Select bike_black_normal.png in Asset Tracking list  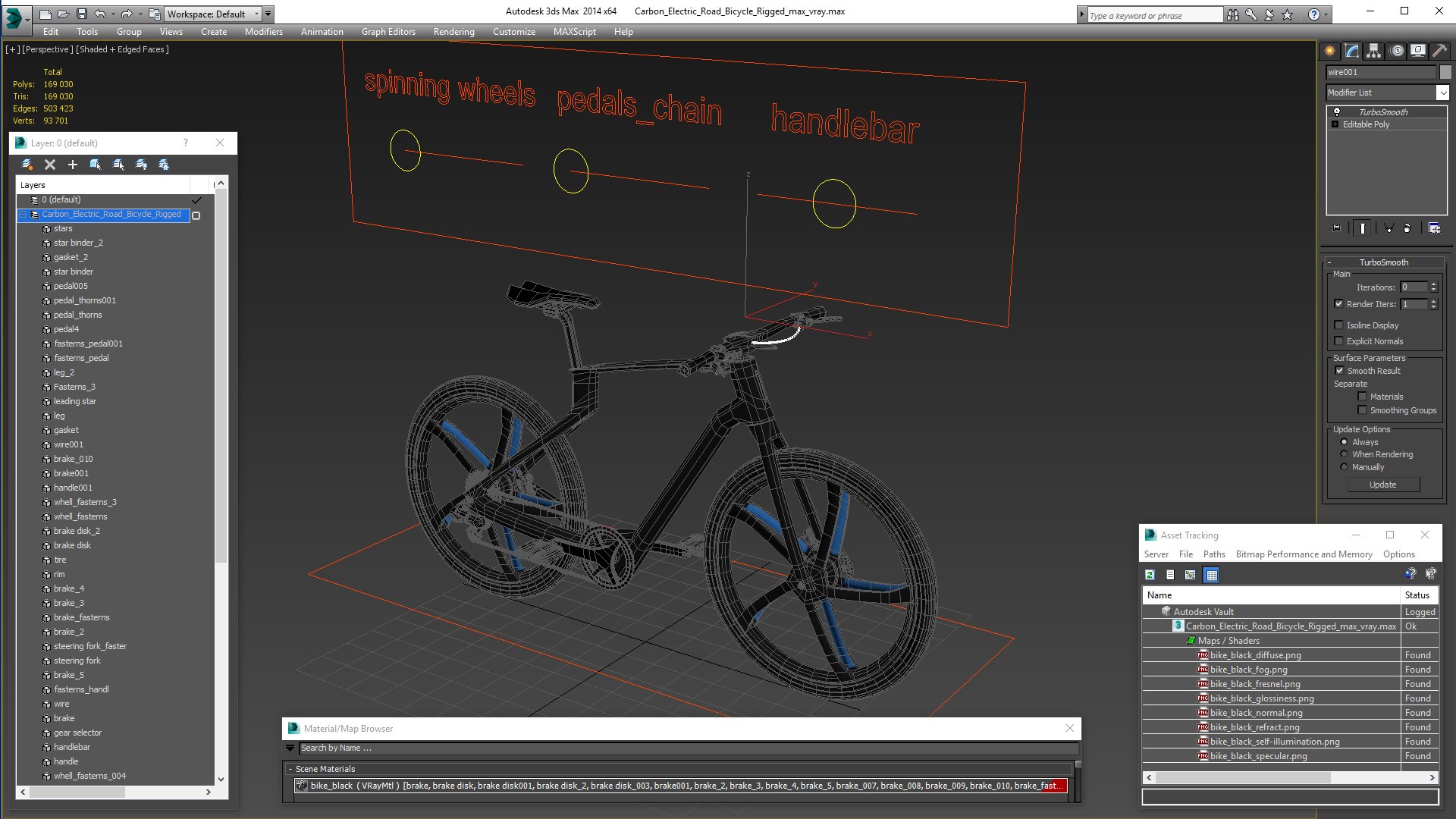1256,713
